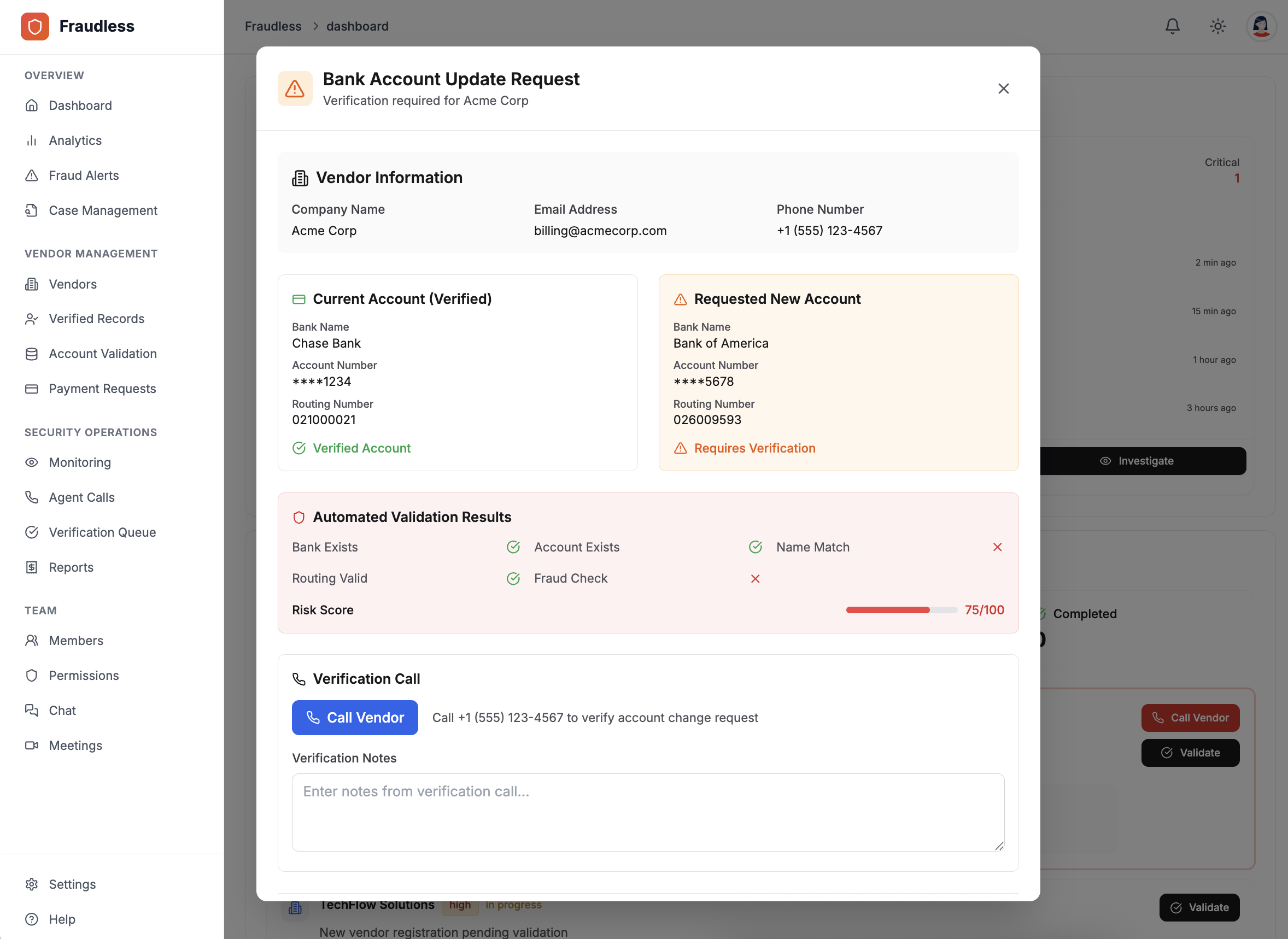Screen dimensions: 1288x939
Task: Click into the Verification Notes text area
Action: point(647,812)
